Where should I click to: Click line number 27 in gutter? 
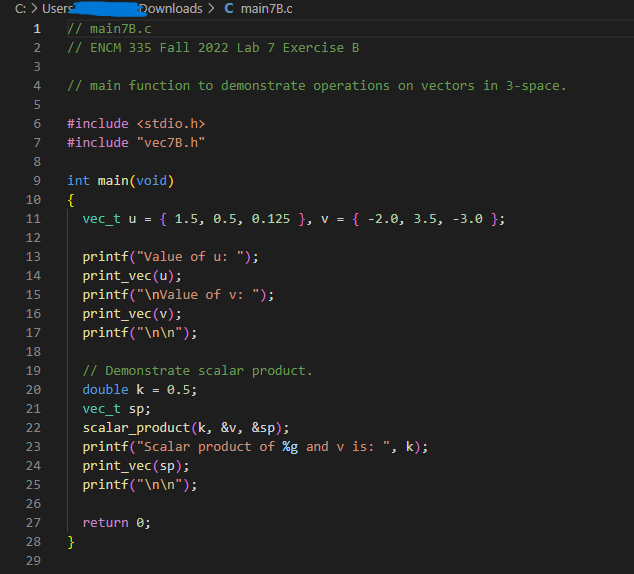[33, 523]
